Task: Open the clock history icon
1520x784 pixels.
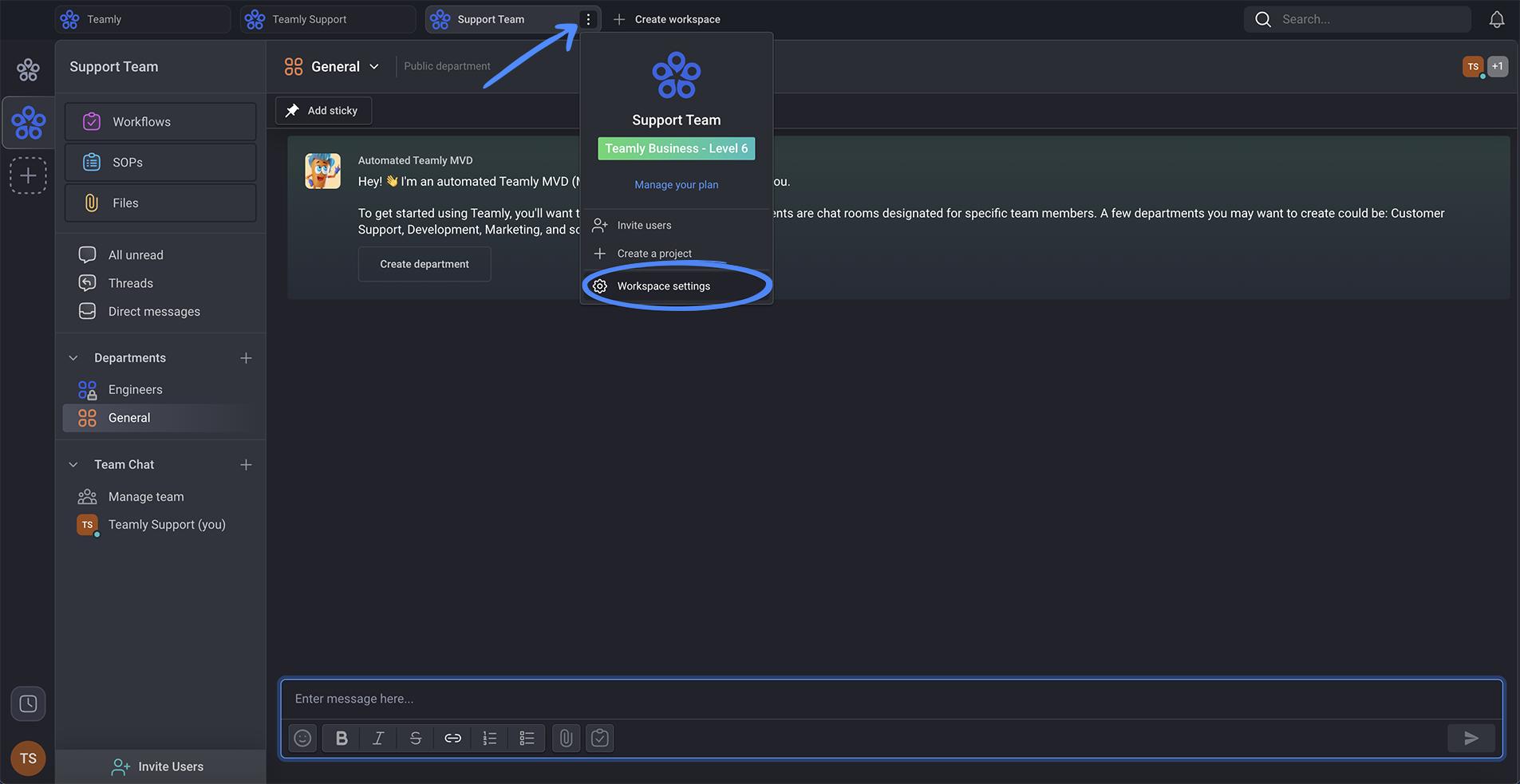Action: 28,703
